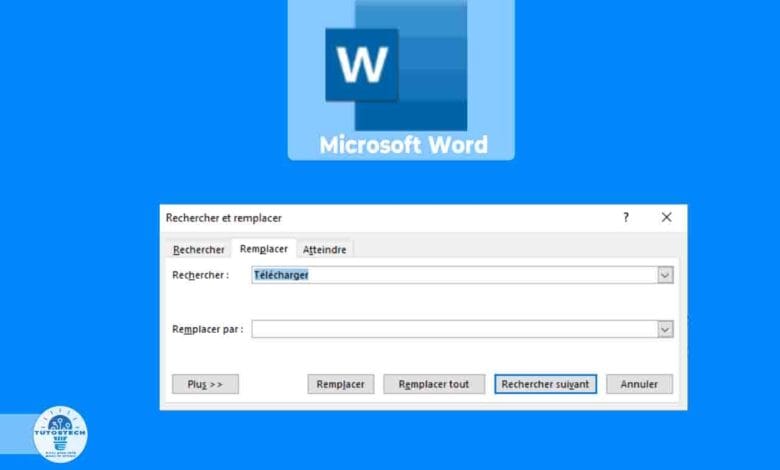Click Rechercher suivant to find next match
Screen dimensions: 780x470
click(x=545, y=384)
